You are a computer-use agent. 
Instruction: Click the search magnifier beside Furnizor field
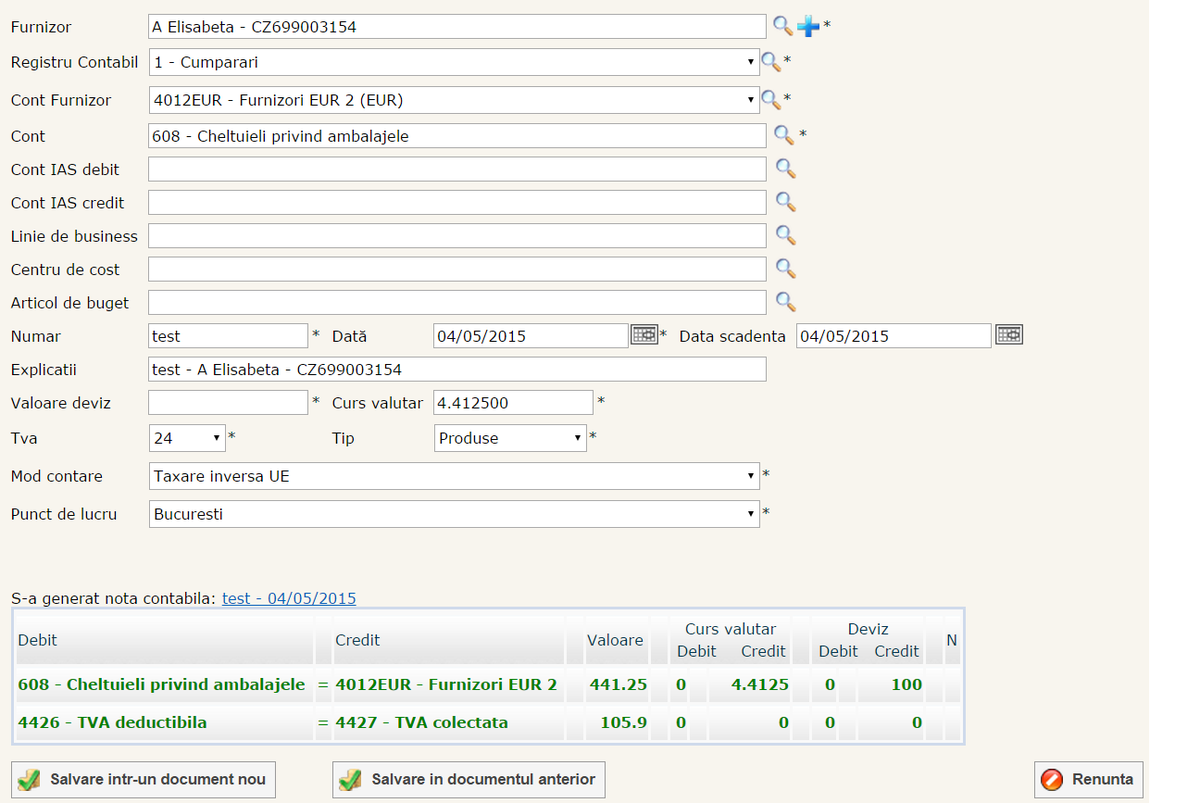pyautogui.click(x=783, y=26)
